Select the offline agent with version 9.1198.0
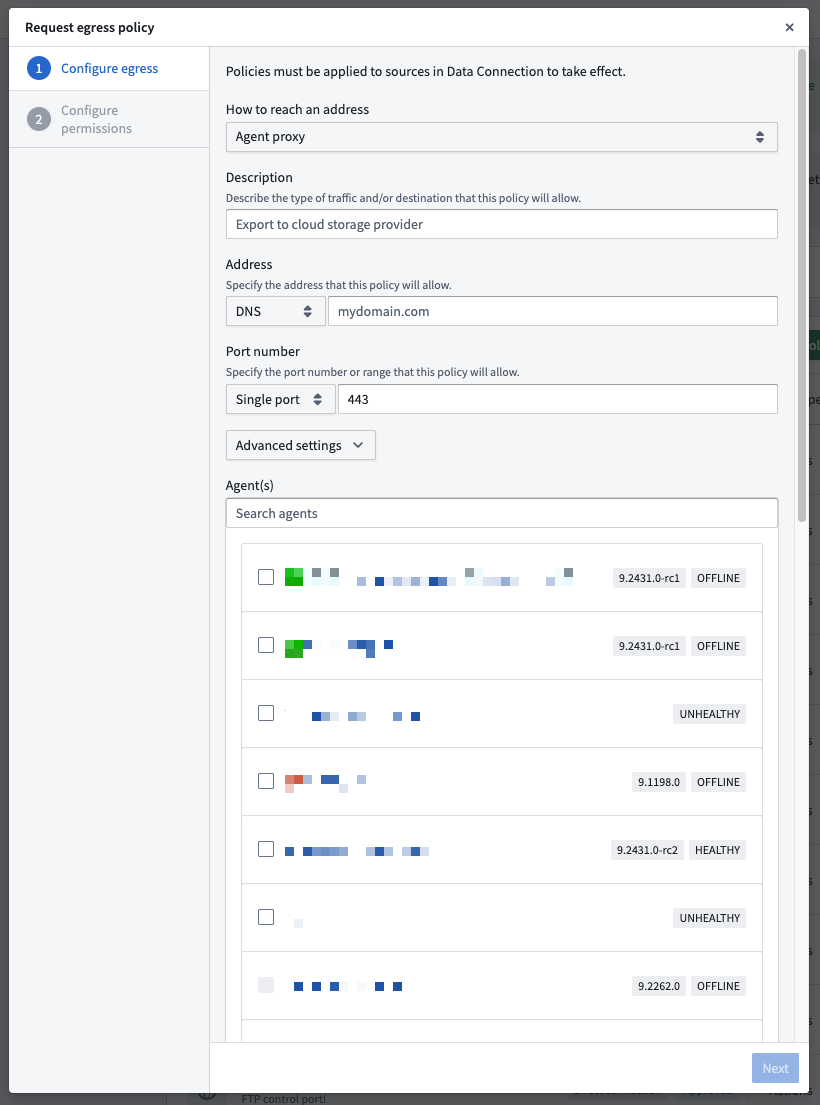This screenshot has width=820, height=1105. tap(266, 780)
